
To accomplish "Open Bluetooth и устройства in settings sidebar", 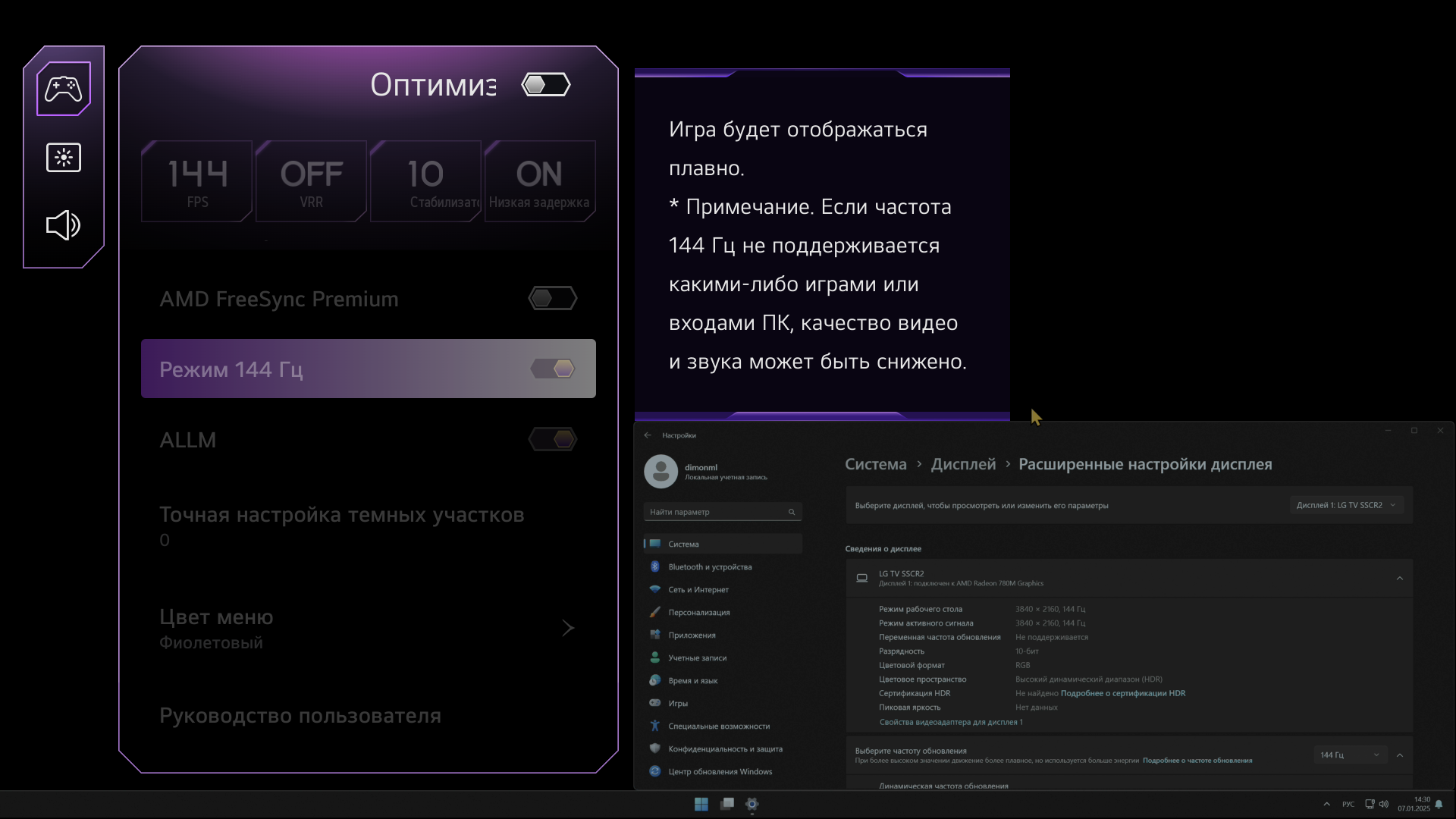I will (710, 567).
